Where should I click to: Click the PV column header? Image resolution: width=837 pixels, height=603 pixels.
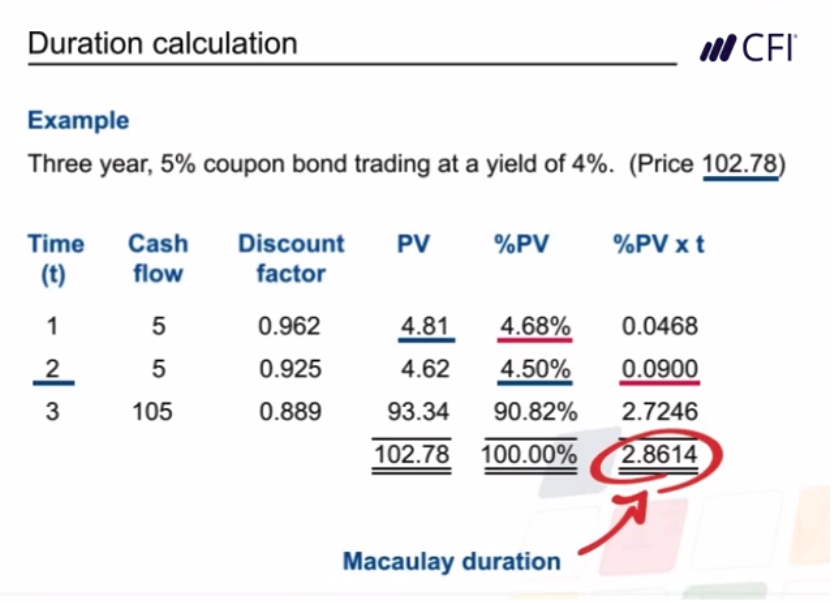(x=413, y=244)
